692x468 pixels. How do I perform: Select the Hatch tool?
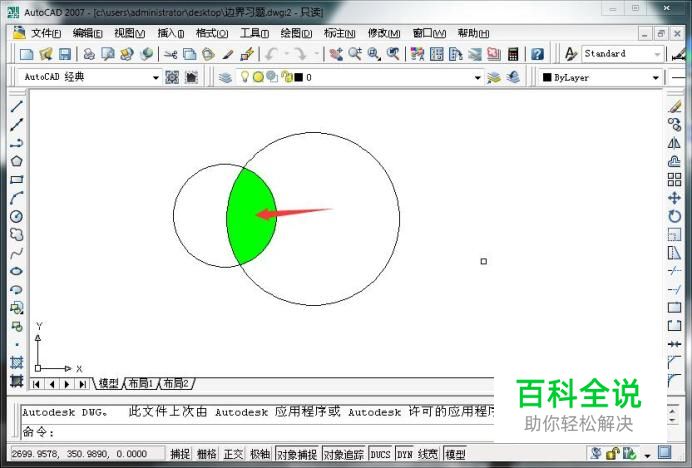click(x=17, y=362)
